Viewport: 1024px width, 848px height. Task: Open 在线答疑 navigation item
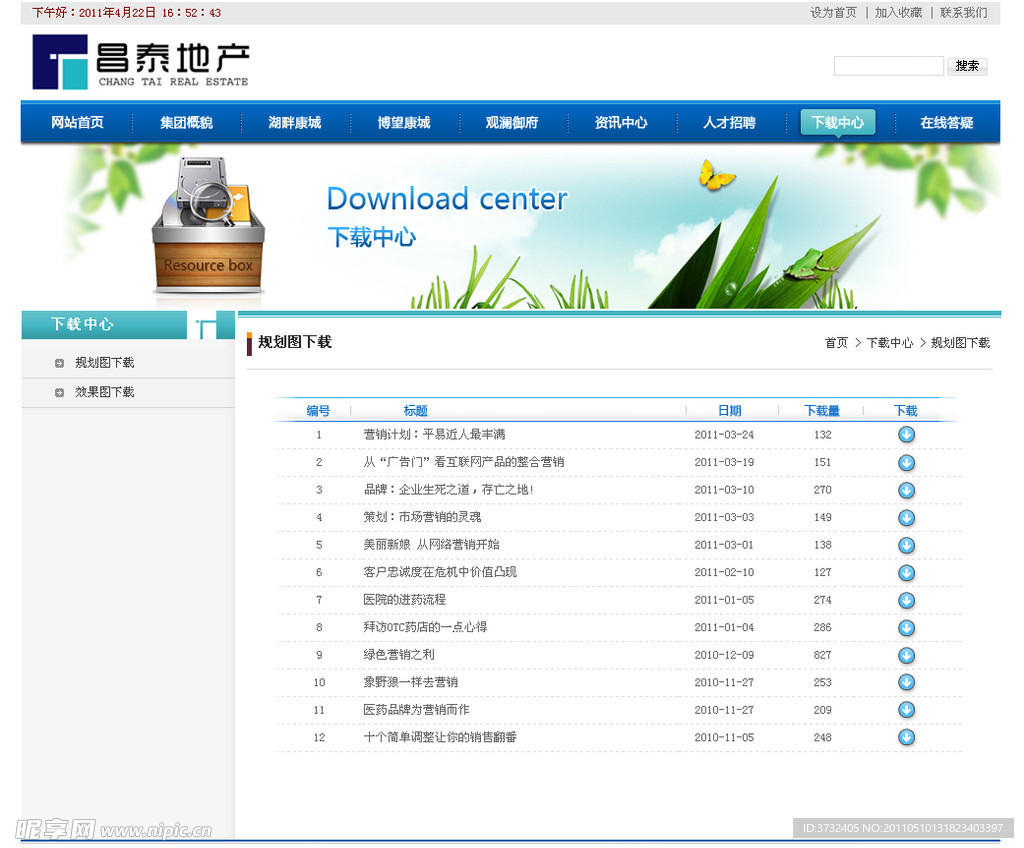[x=946, y=123]
